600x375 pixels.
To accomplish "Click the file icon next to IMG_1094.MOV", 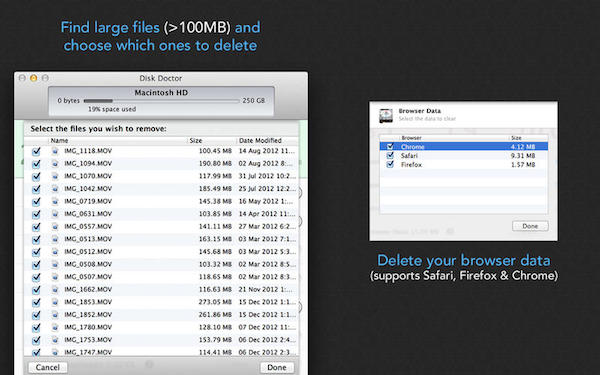I will (x=55, y=164).
